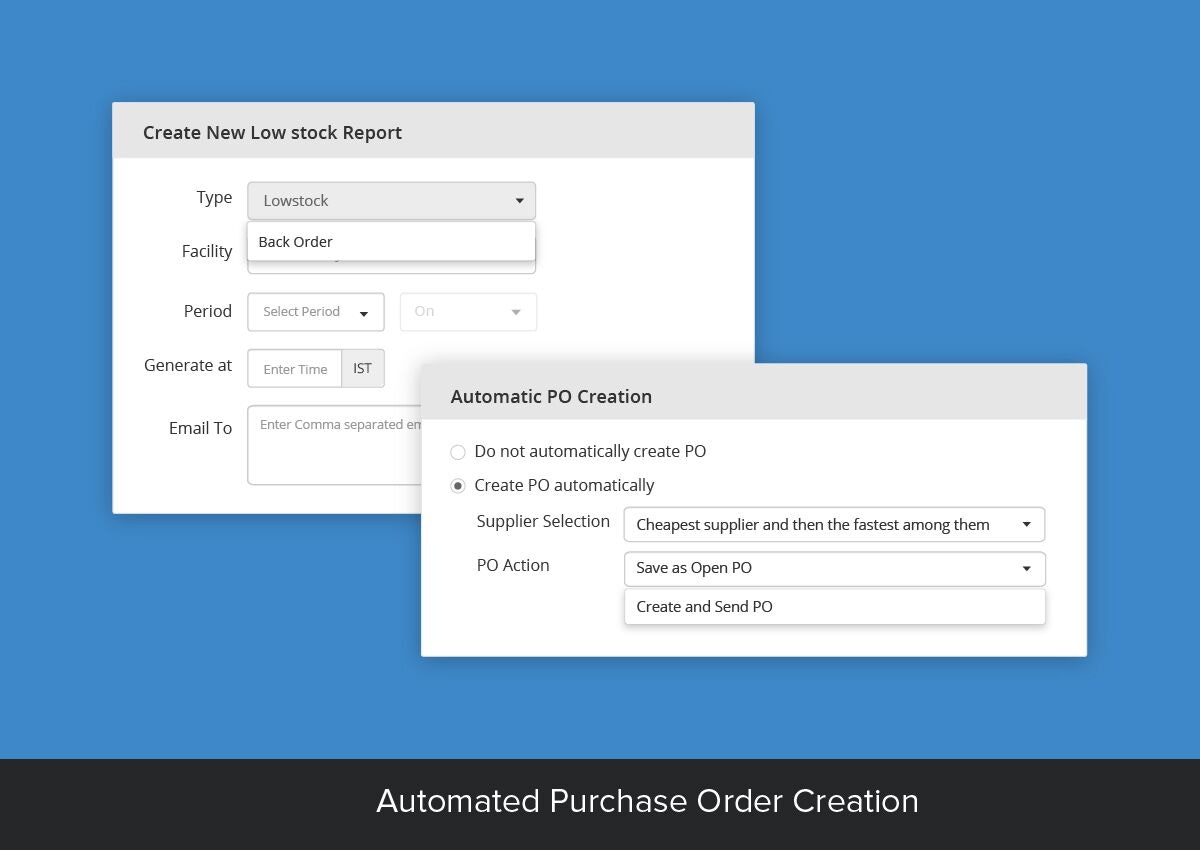The height and width of the screenshot is (850, 1200).
Task: Focus the Email To text area
Action: pos(335,445)
